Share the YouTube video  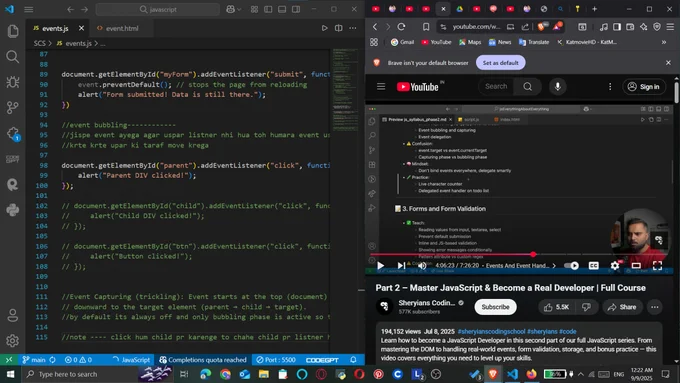(x=622, y=307)
